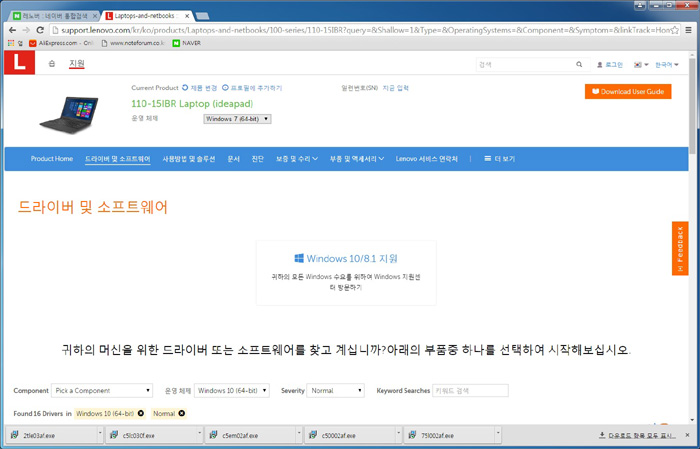Click the 로그인 login link
This screenshot has width=700, height=449.
click(x=610, y=65)
